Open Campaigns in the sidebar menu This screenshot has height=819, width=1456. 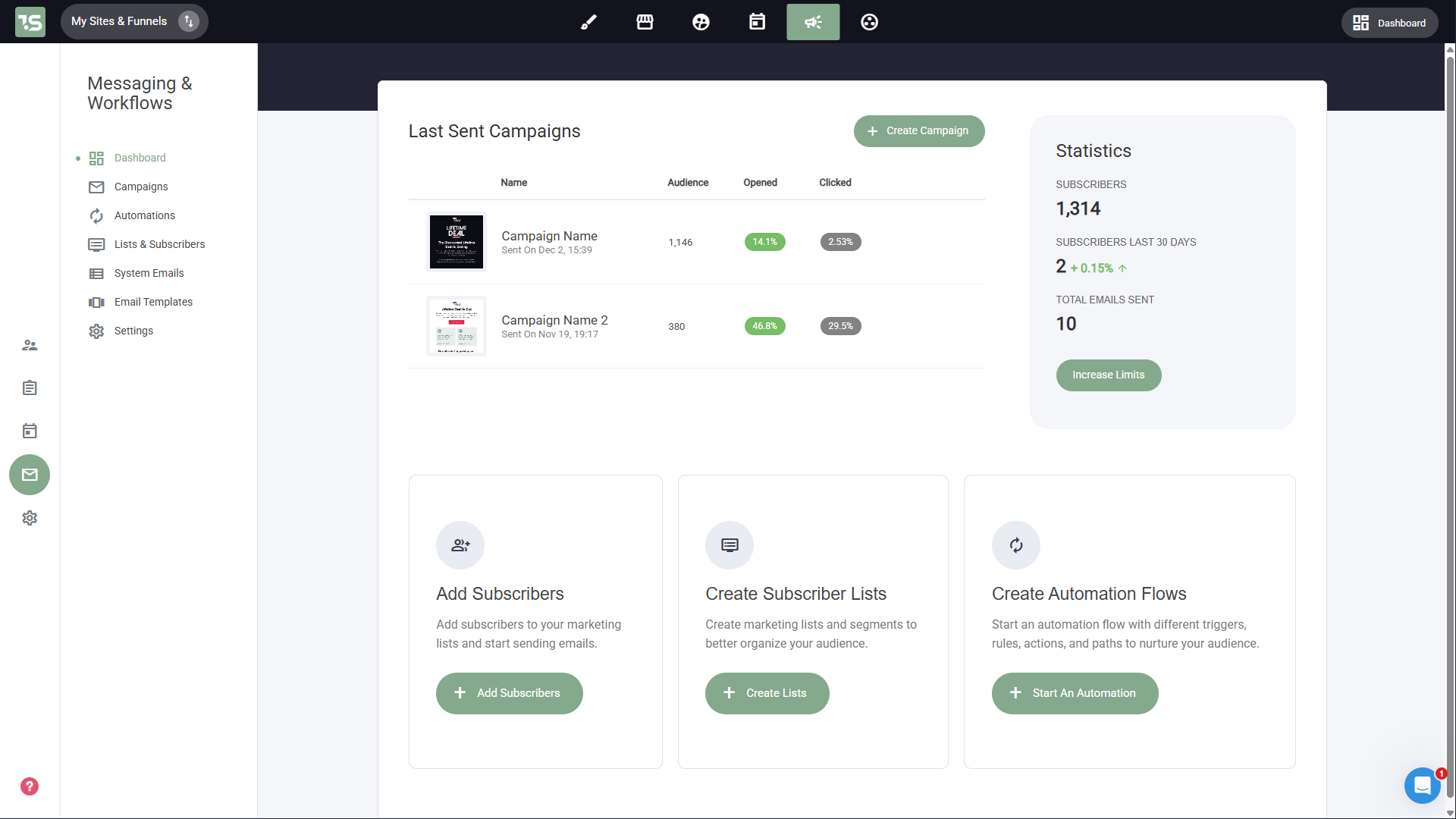pyautogui.click(x=141, y=187)
